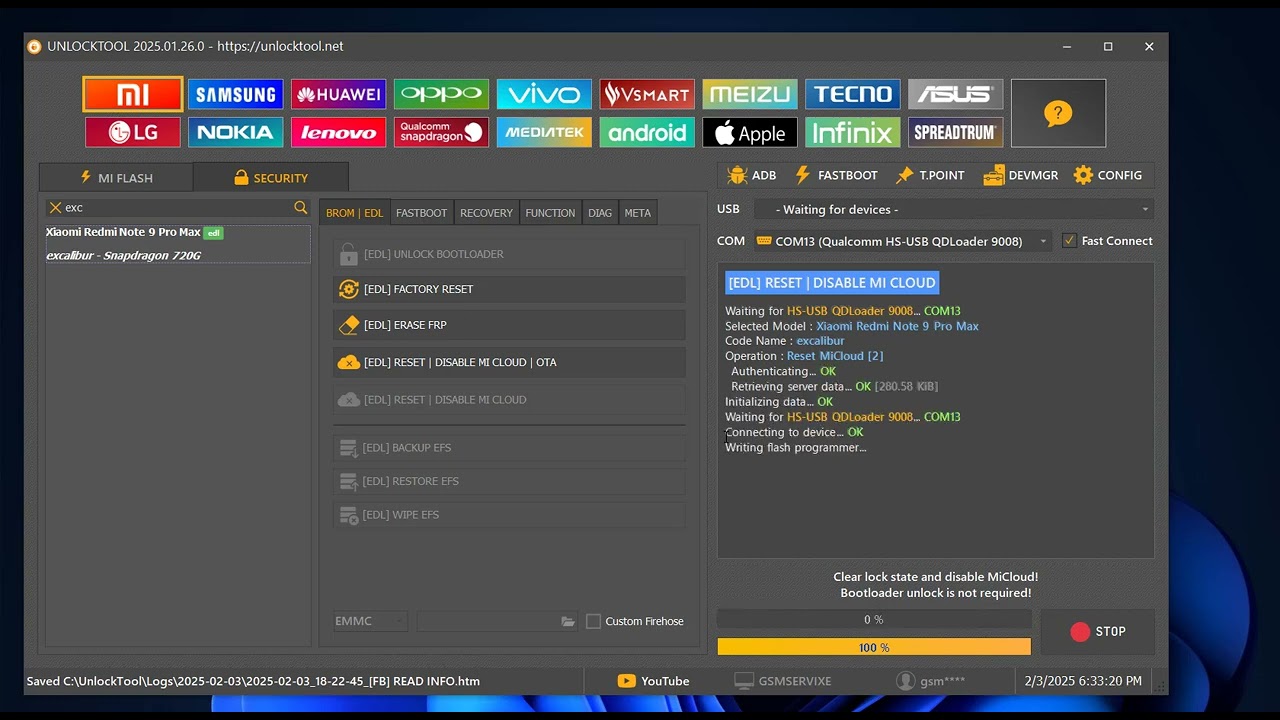The image size is (1280, 720).
Task: Click [EDL] WIPE EFS
Action: pos(509,515)
